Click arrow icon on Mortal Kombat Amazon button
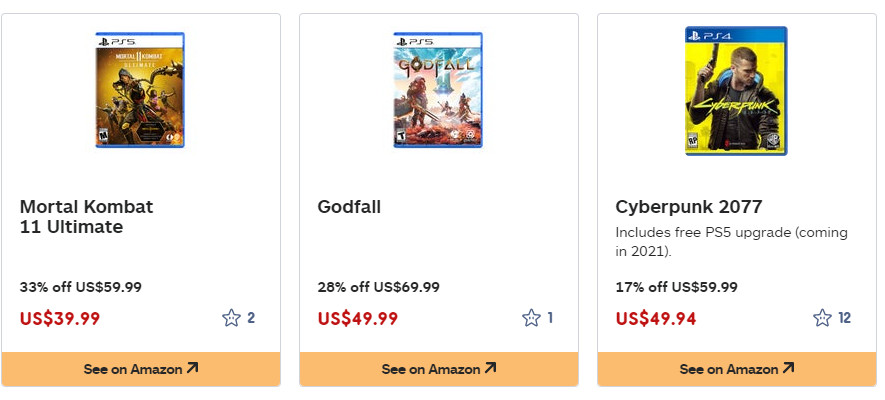The image size is (885, 400). tap(193, 368)
